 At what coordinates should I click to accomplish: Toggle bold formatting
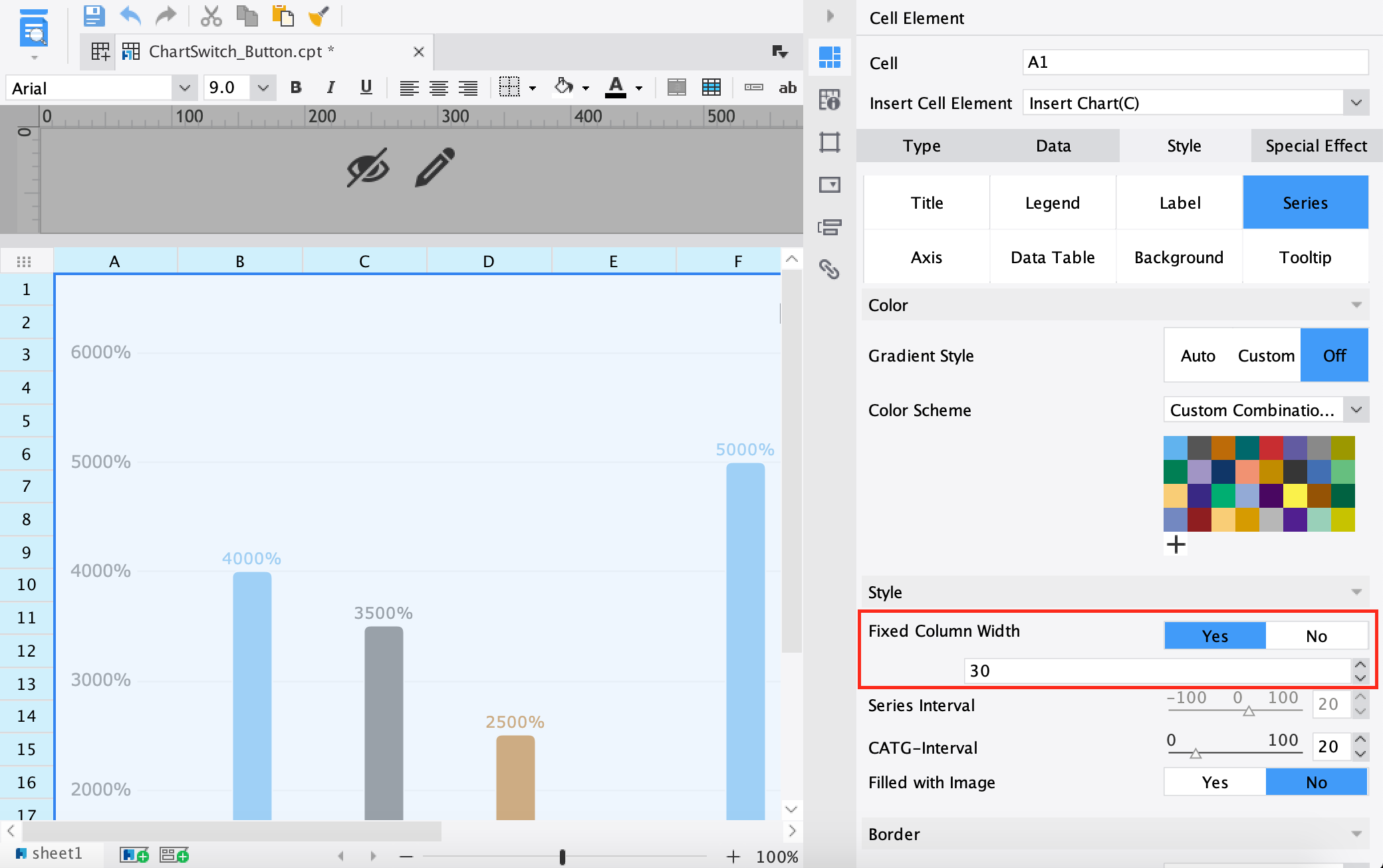tap(296, 87)
